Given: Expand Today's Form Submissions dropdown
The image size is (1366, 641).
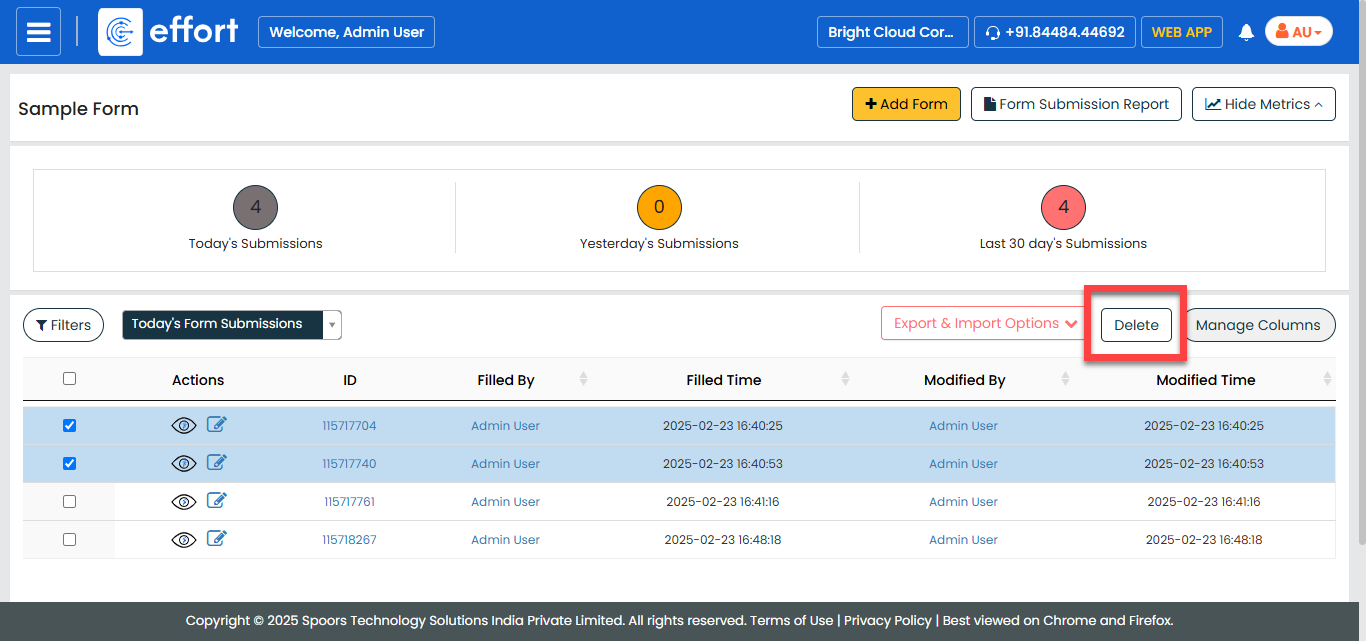Looking at the screenshot, I should pyautogui.click(x=332, y=325).
